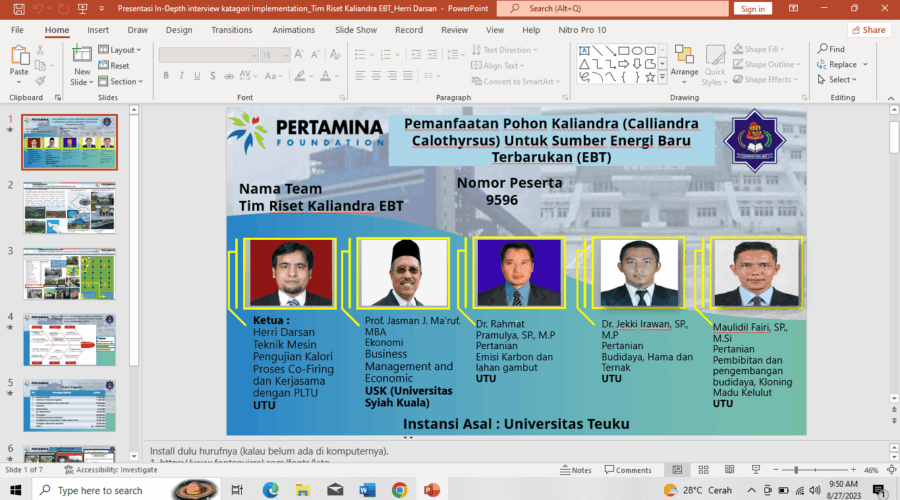Click Slide Show view icon in status bar
The width and height of the screenshot is (900, 500).
point(756,470)
